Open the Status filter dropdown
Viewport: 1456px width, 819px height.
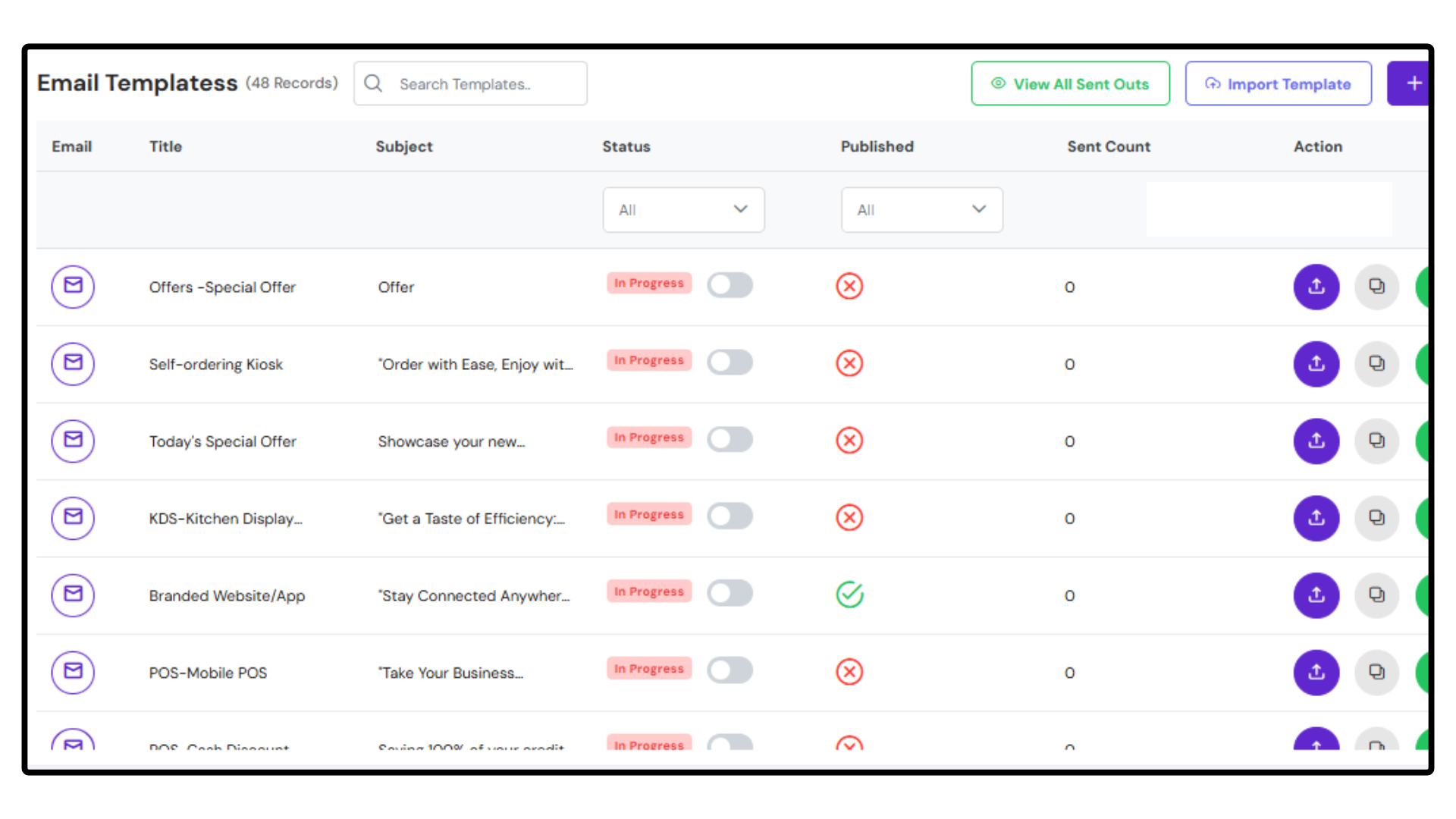pyautogui.click(x=683, y=210)
